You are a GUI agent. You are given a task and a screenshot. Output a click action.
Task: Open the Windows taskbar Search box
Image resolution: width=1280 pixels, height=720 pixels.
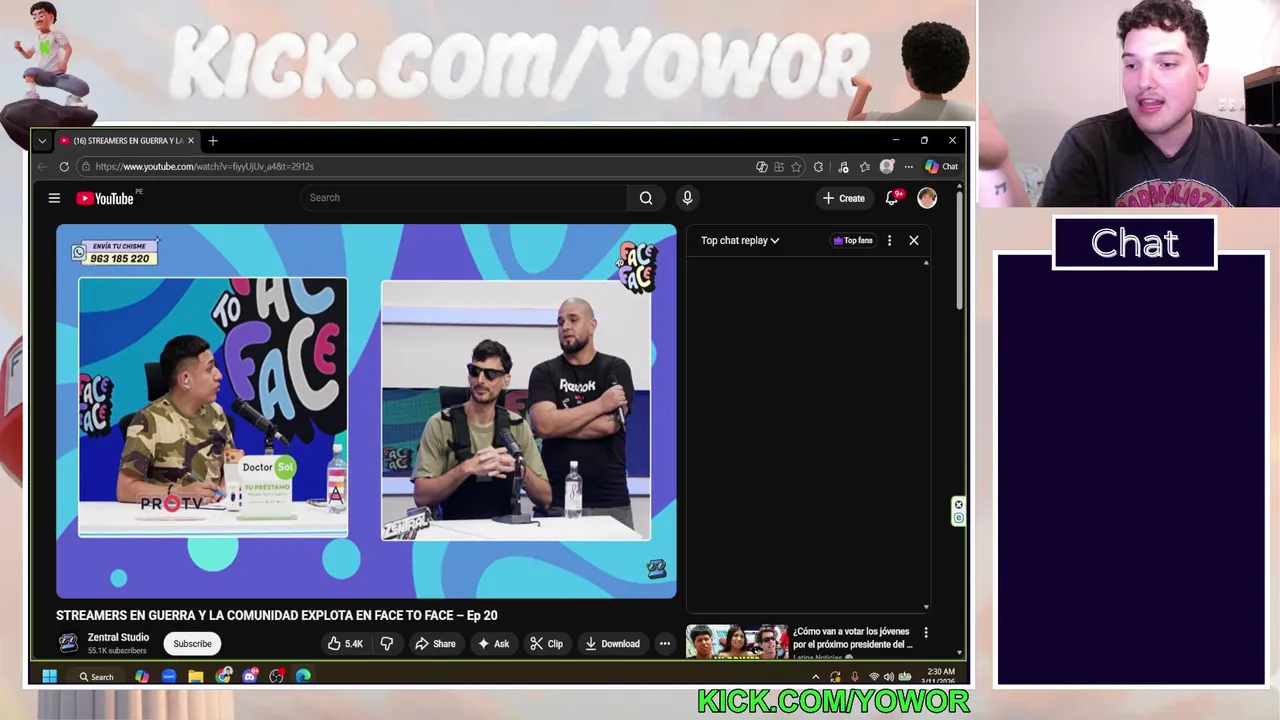pyautogui.click(x=97, y=677)
